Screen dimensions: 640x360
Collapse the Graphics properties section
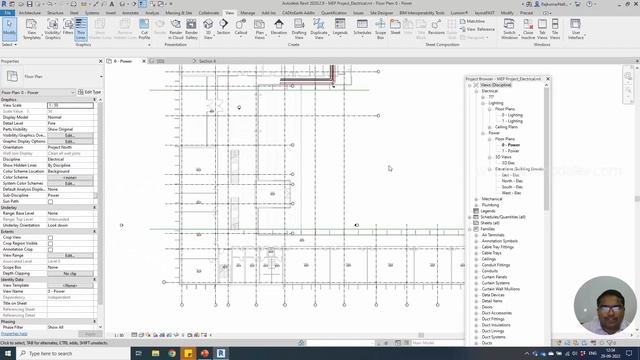pos(95,100)
